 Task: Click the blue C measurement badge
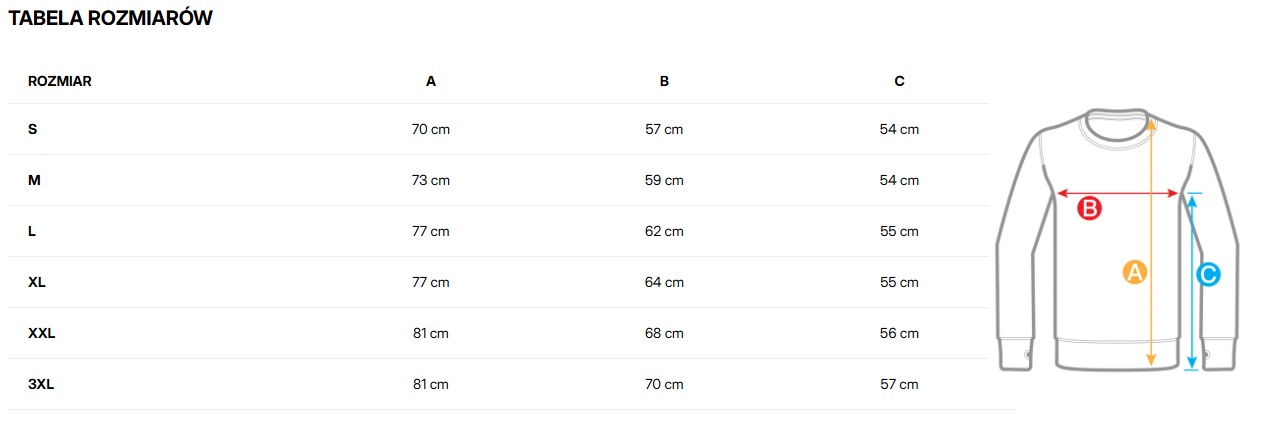tap(1208, 273)
